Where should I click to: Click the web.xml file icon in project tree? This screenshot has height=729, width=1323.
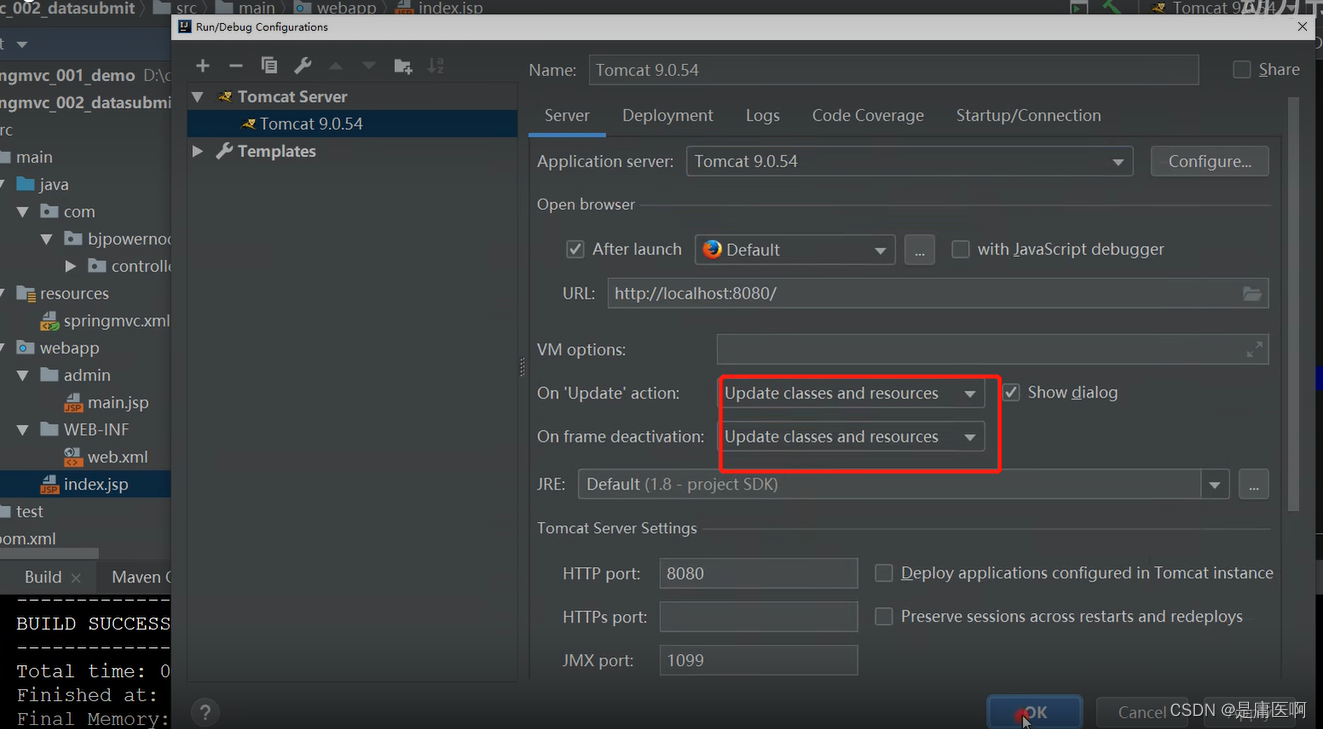74,457
